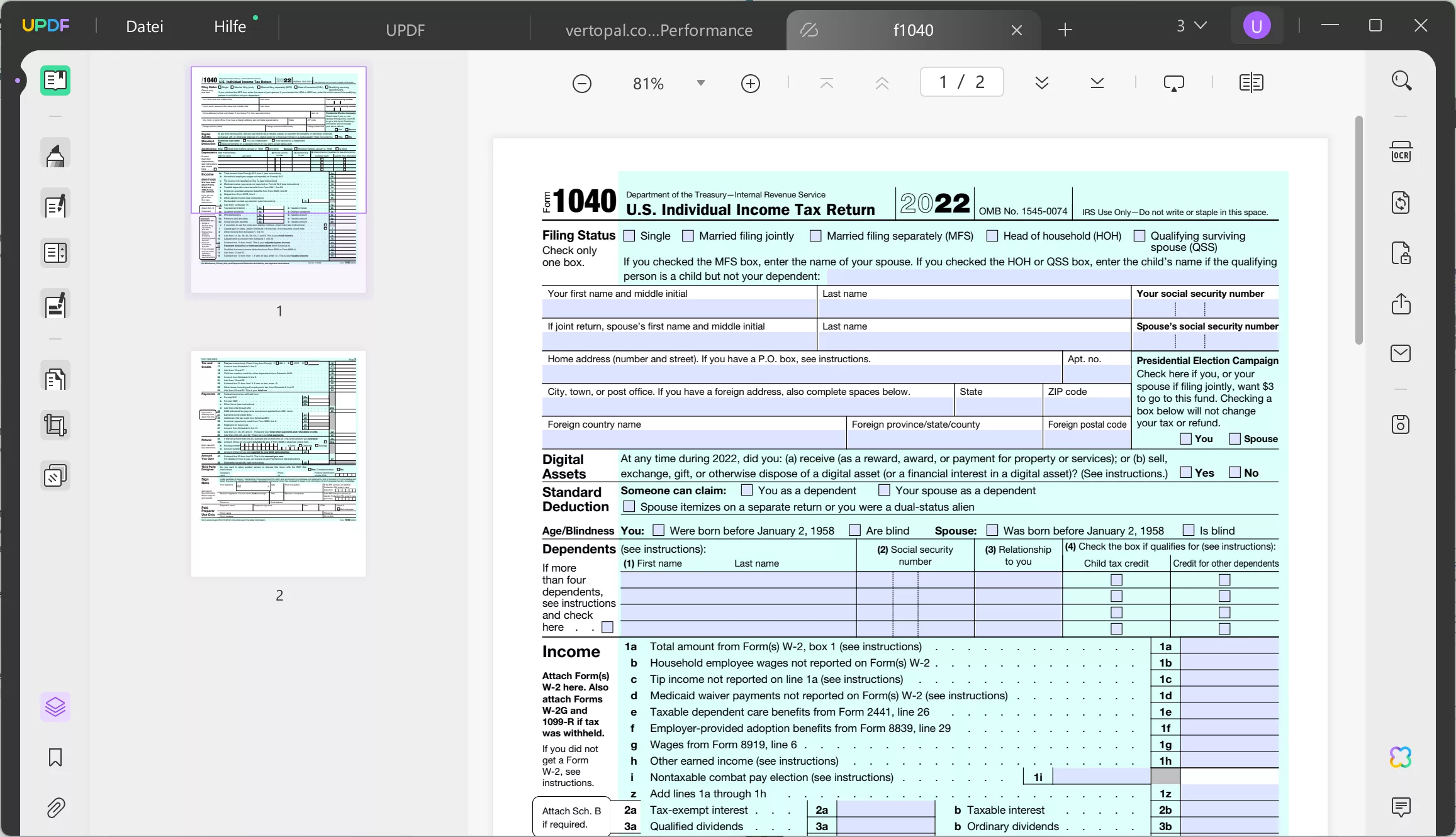Open the Bookmarks panel
Screen dimensions: 1456x837
point(55,758)
